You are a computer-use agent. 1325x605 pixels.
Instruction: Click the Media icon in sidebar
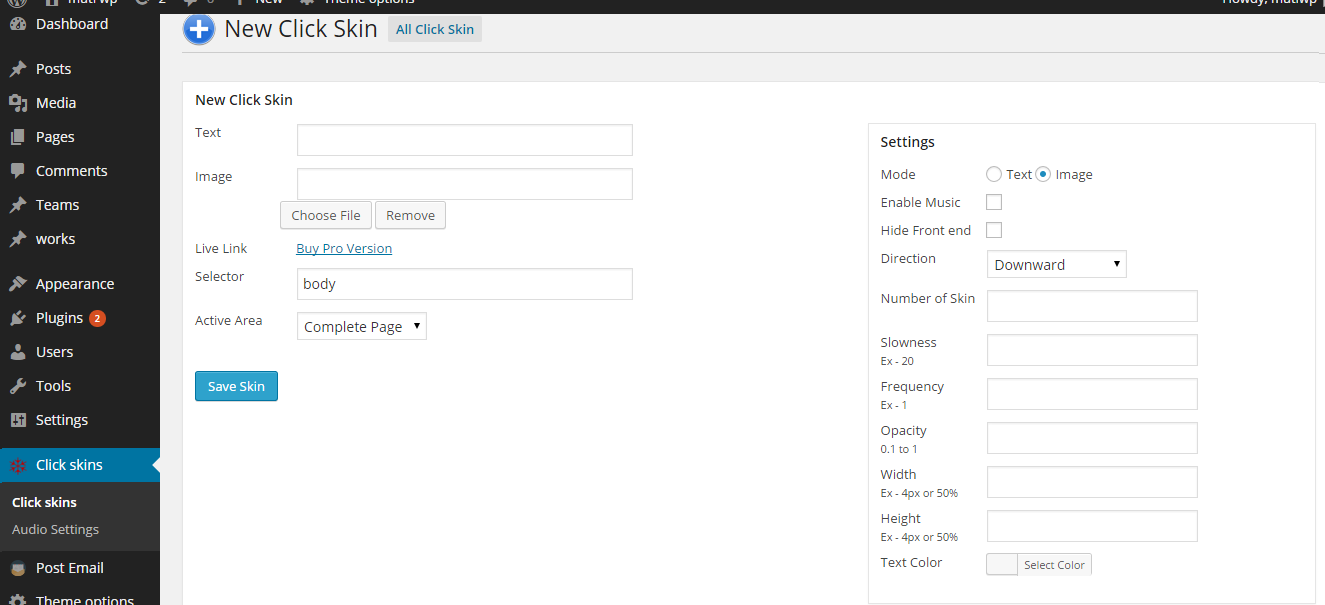tap(17, 103)
